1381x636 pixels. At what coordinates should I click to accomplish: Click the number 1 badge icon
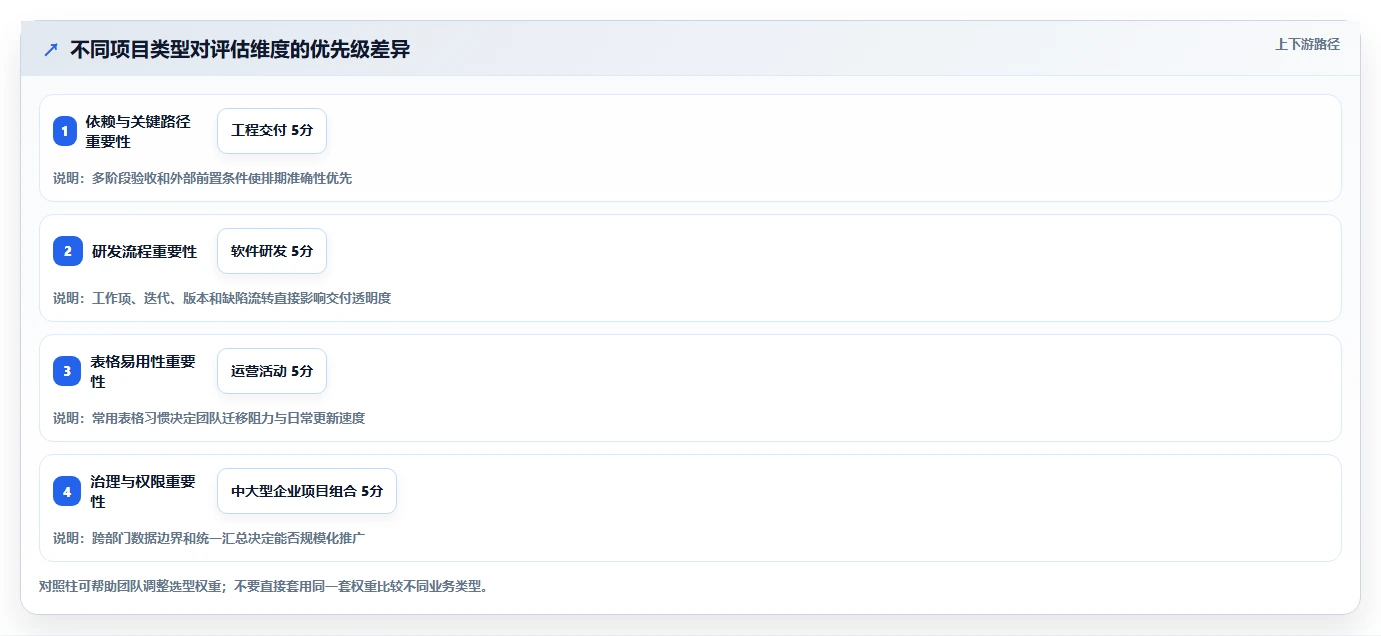(x=65, y=131)
